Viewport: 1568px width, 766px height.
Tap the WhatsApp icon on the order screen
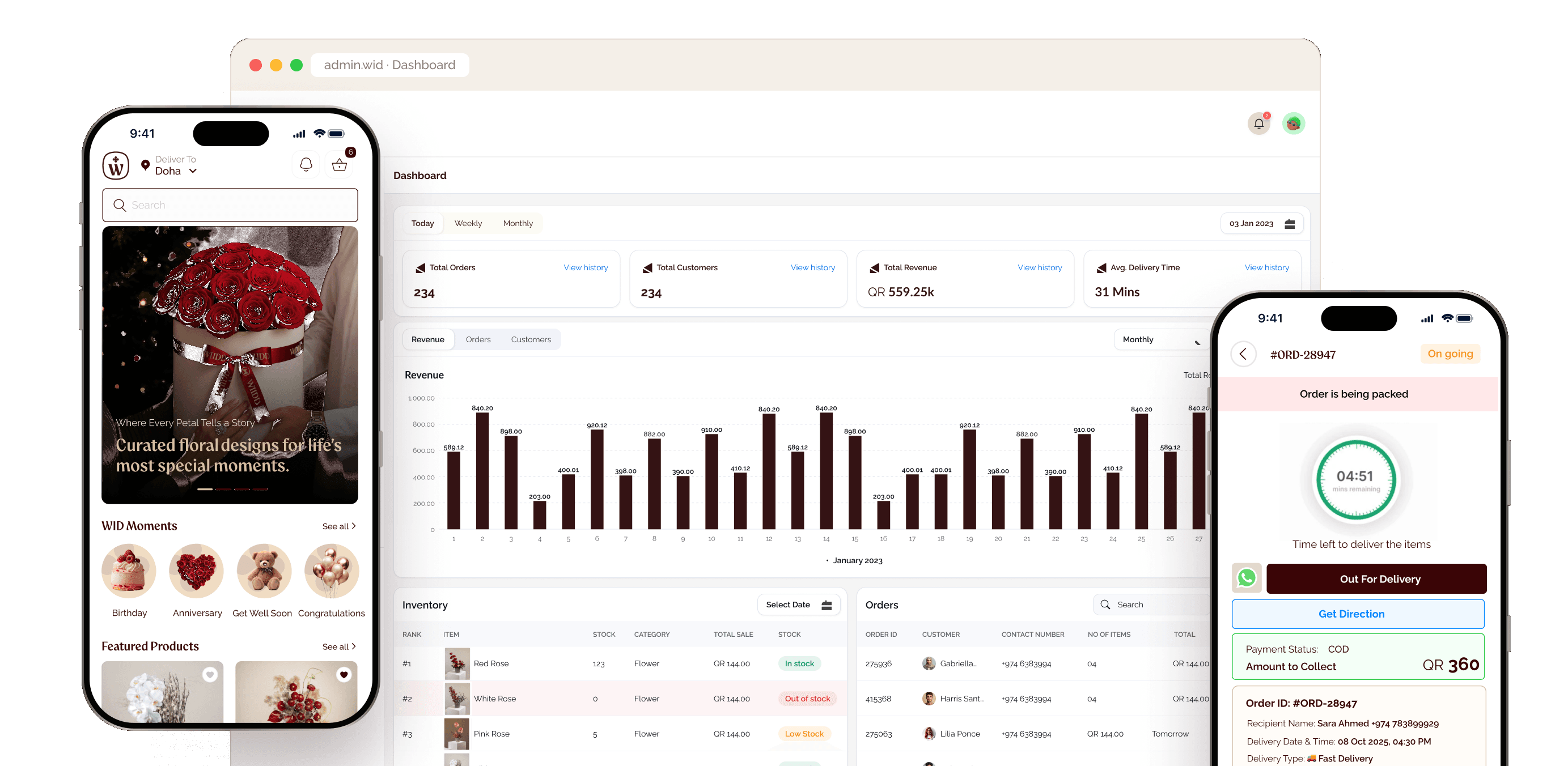click(x=1246, y=578)
